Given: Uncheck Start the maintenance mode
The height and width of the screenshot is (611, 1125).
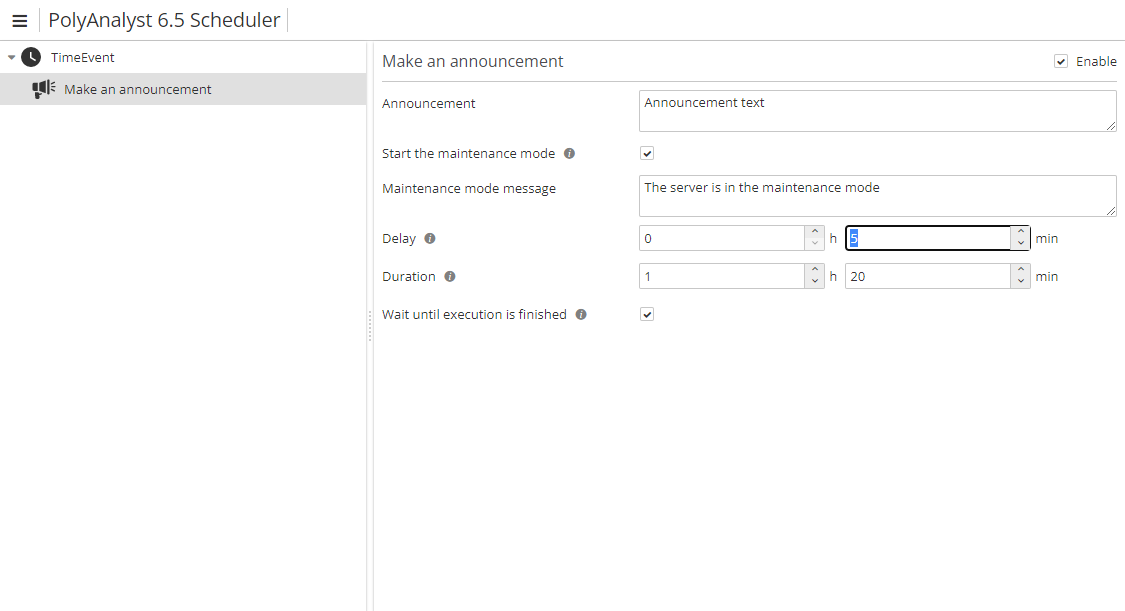Looking at the screenshot, I should (647, 154).
